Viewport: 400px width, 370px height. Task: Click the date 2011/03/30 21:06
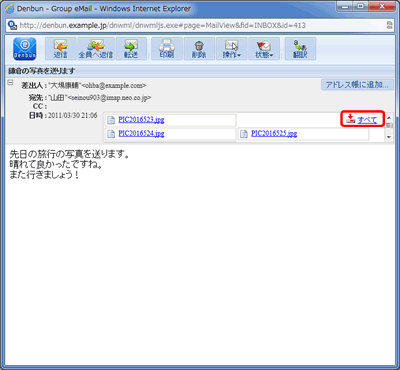click(73, 115)
